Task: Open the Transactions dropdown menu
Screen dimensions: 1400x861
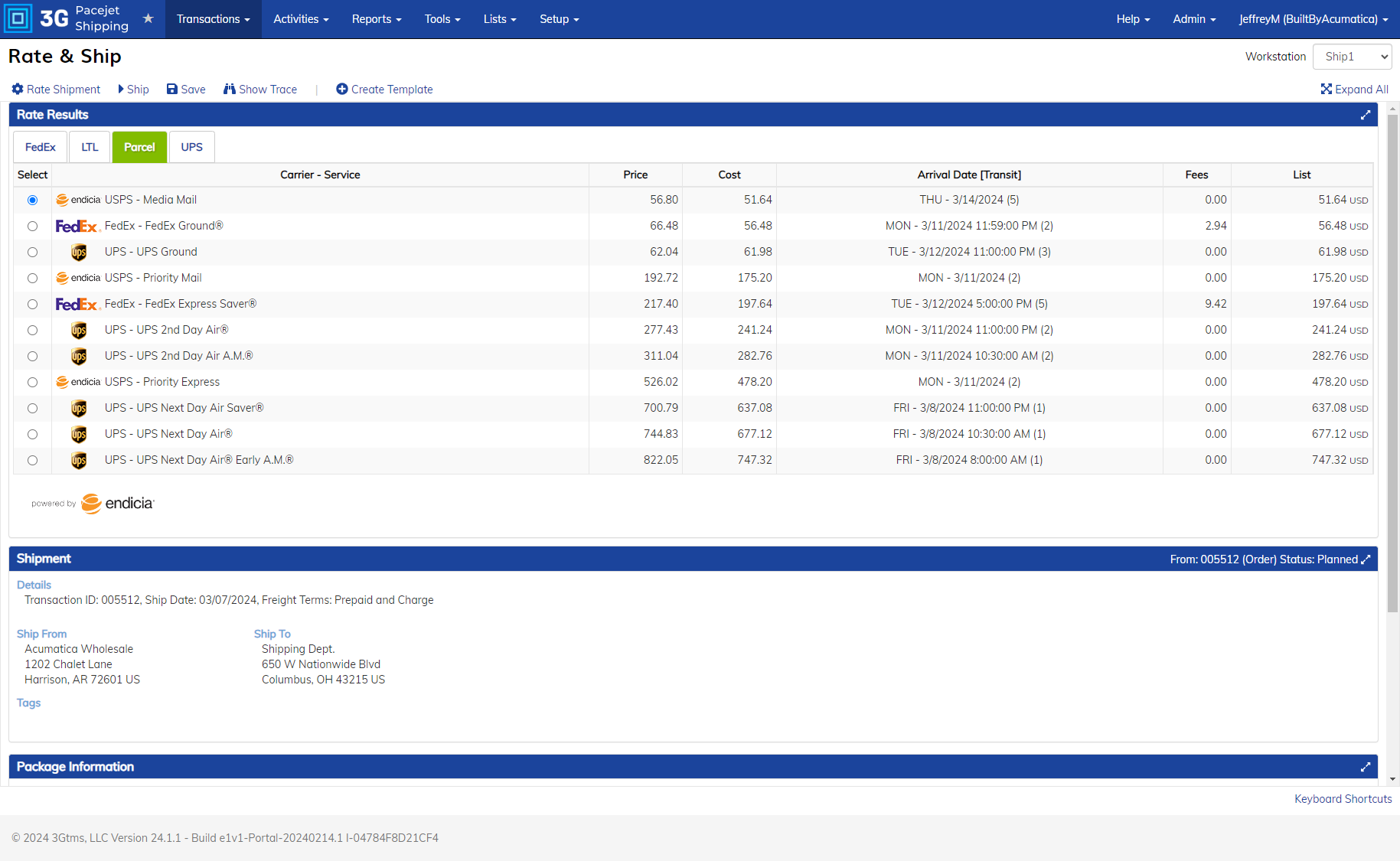Action: click(x=214, y=19)
